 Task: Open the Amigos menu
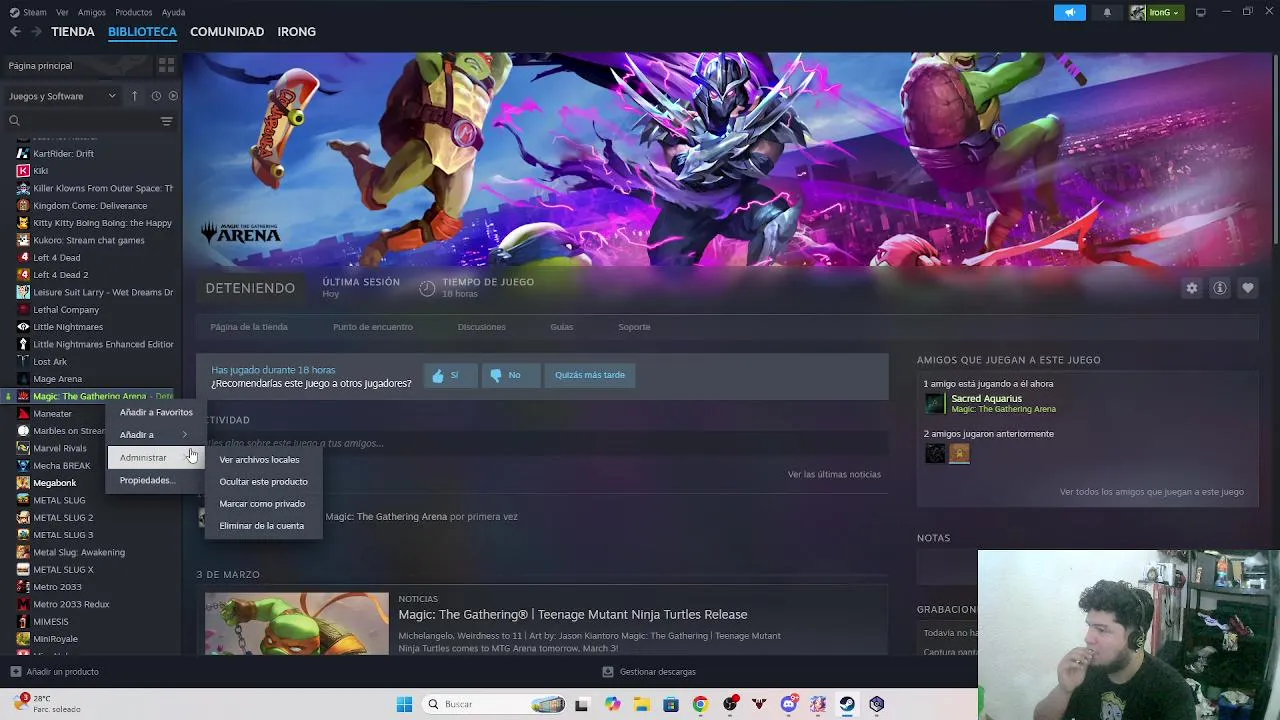pyautogui.click(x=92, y=12)
